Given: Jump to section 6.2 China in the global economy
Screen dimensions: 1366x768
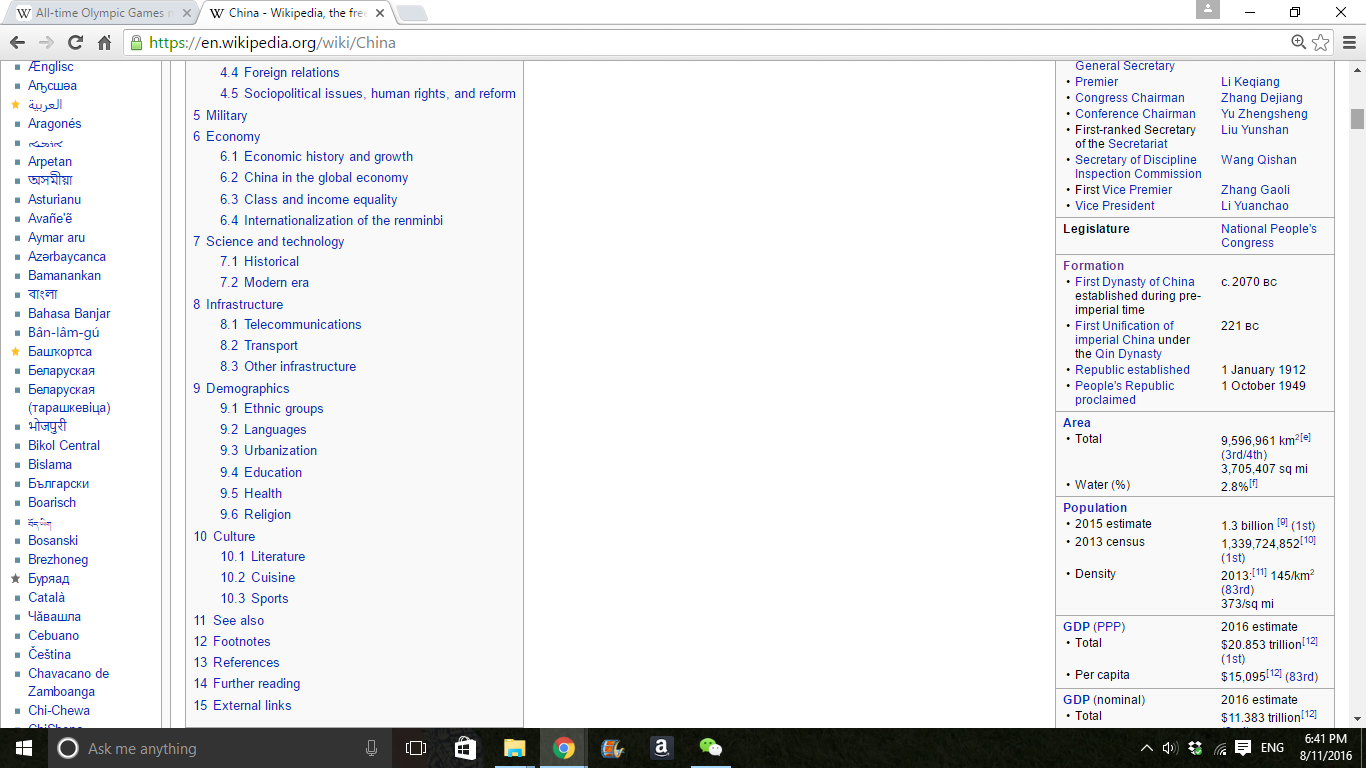Looking at the screenshot, I should (x=326, y=178).
